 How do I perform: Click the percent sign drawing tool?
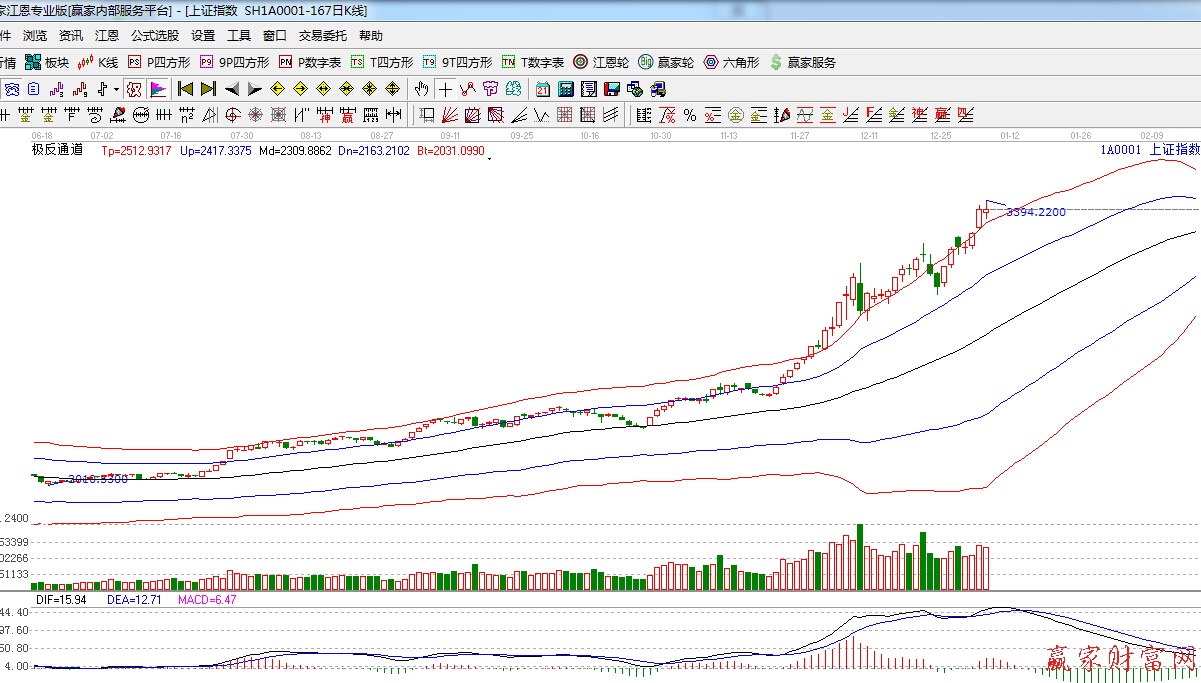point(689,114)
